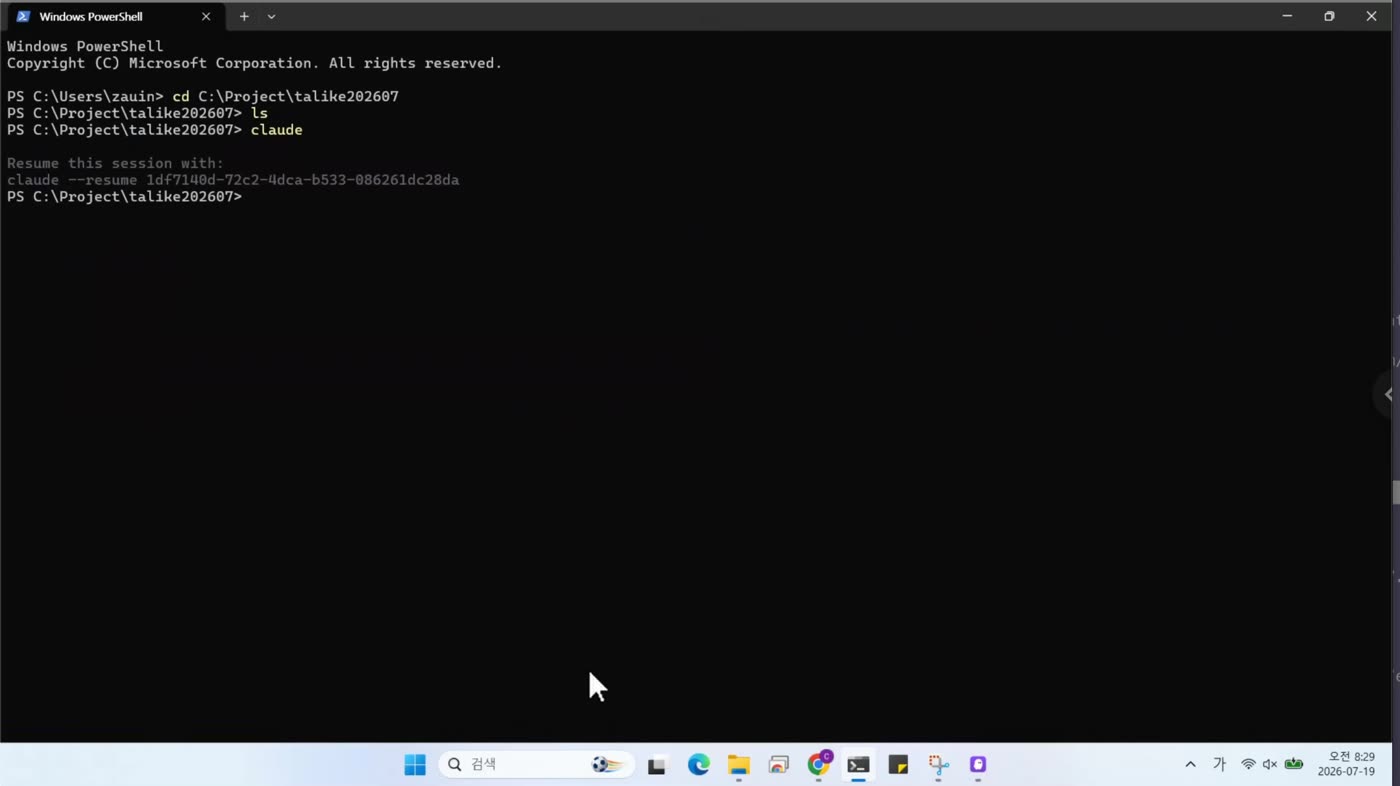Open Sticky Notes from the taskbar

[x=898, y=765]
